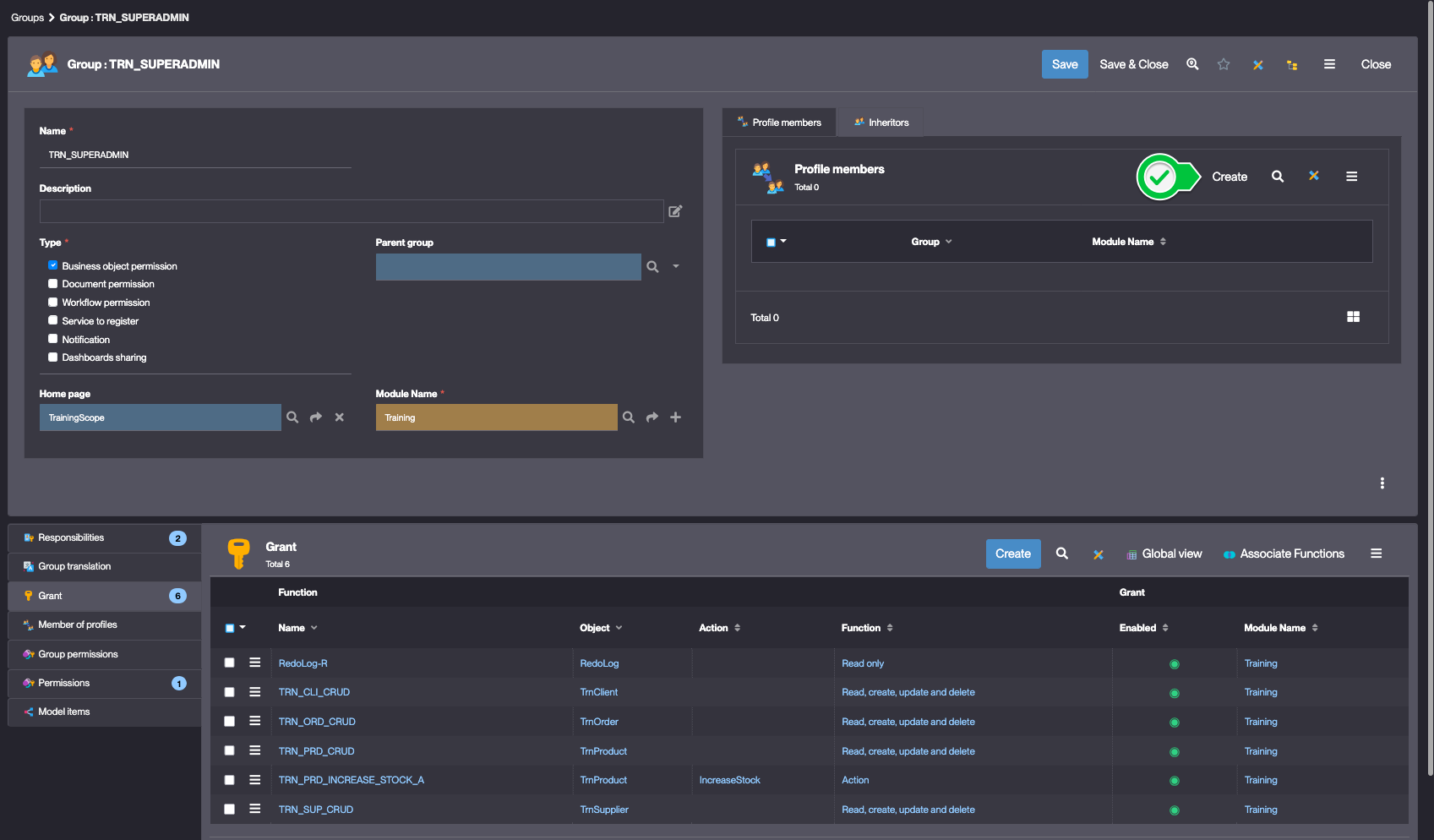Viewport: 1434px width, 840px height.
Task: Search in the Grant list
Action: tap(1062, 554)
